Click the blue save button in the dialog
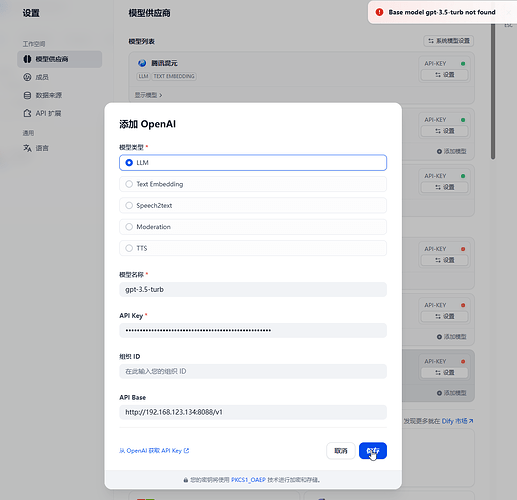The height and width of the screenshot is (500, 517). (373, 451)
